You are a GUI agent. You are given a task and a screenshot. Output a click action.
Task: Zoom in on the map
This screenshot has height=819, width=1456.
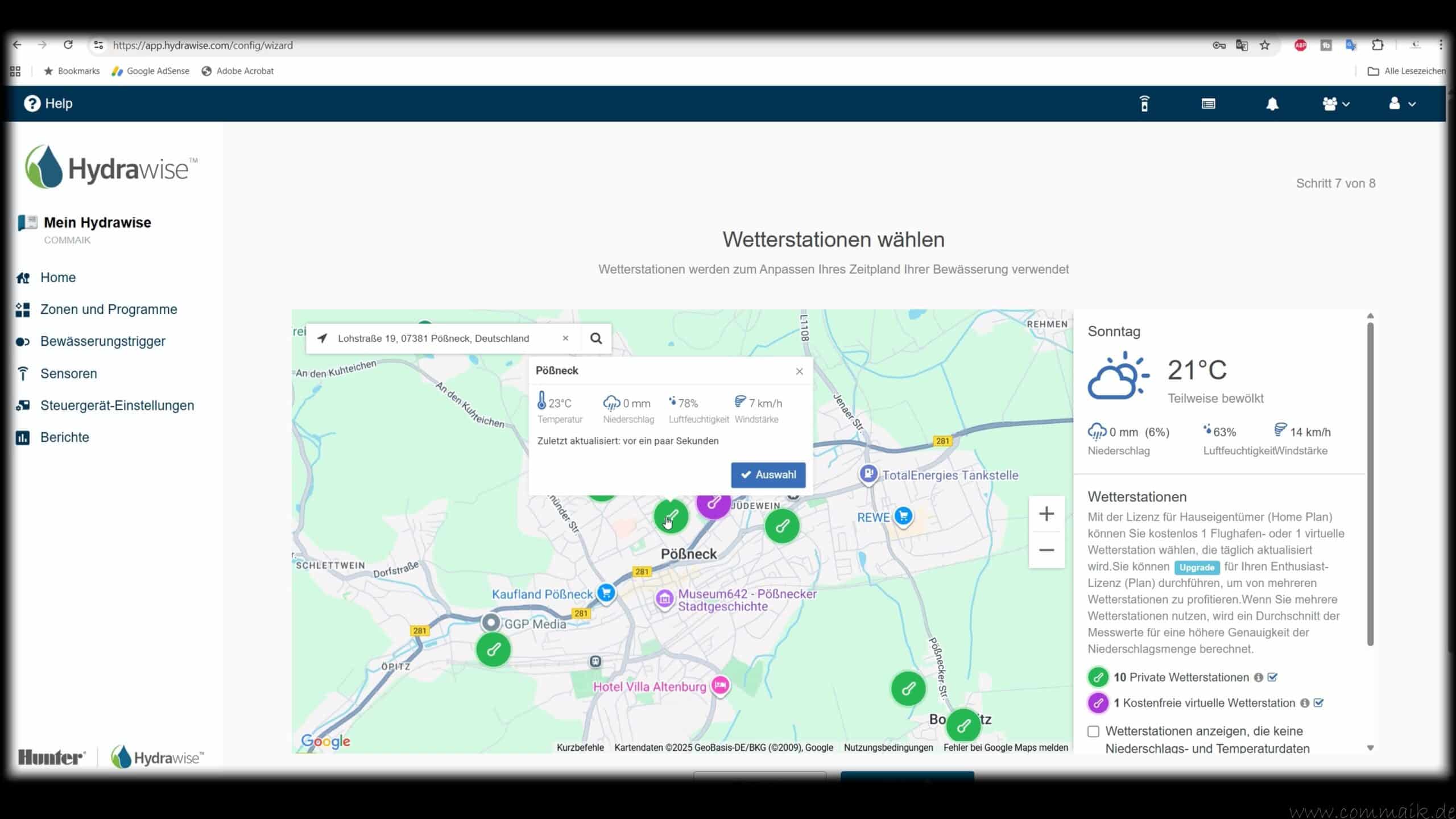point(1046,514)
